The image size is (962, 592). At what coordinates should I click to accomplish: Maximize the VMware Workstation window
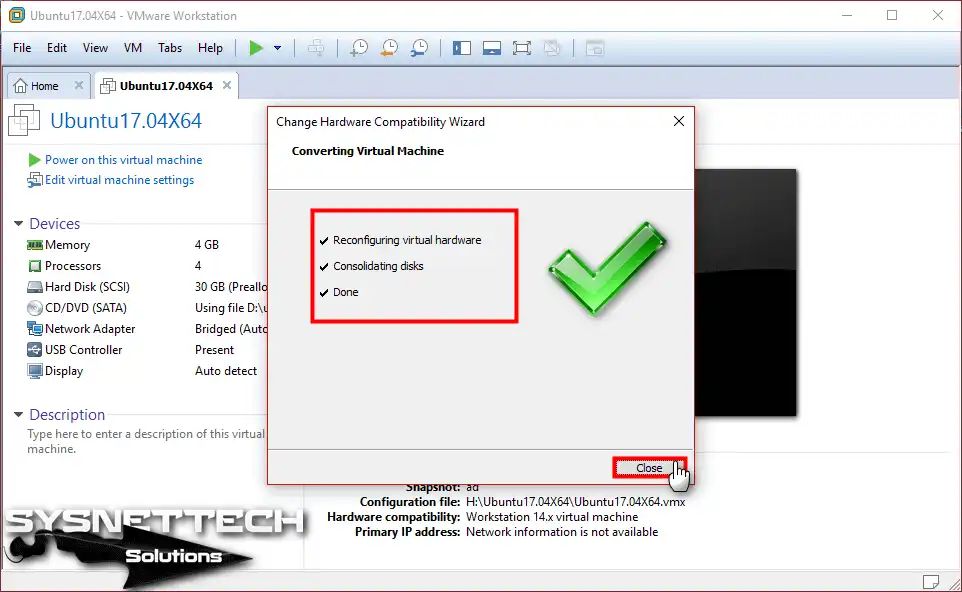pyautogui.click(x=892, y=15)
